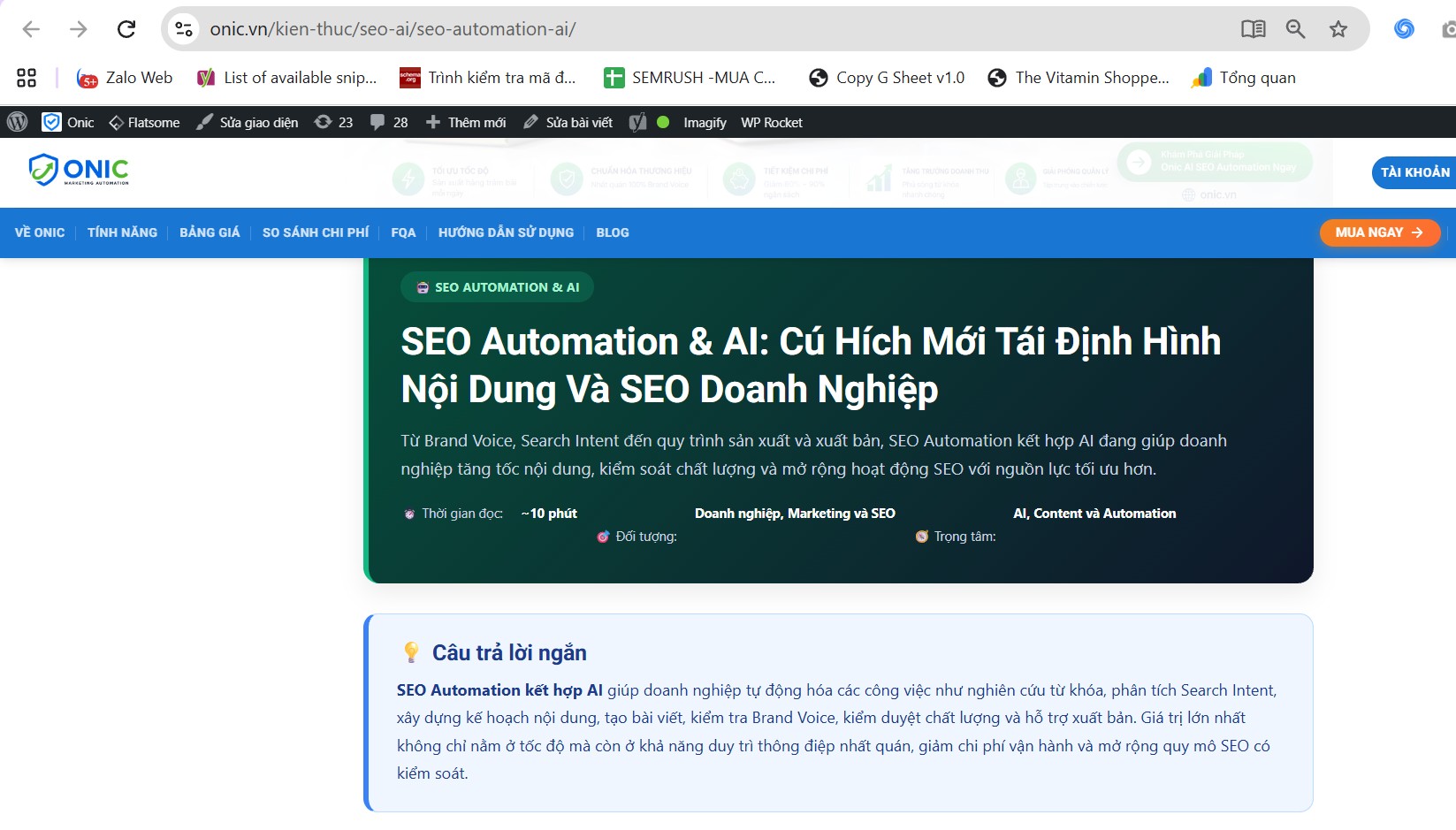Open site information icon in address bar
Screen dimensions: 1456x830
tap(184, 29)
